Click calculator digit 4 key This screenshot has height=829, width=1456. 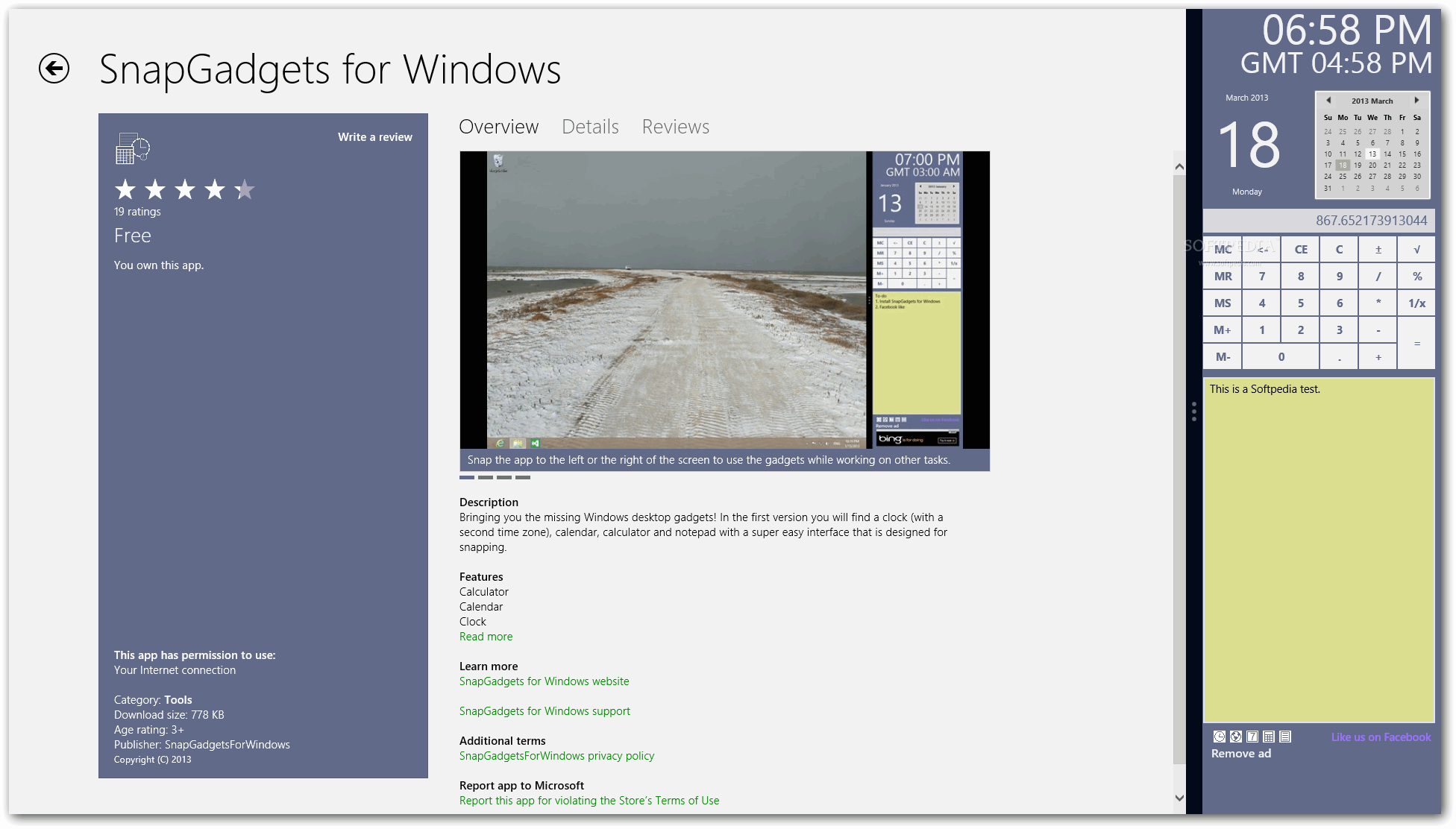click(x=1262, y=303)
